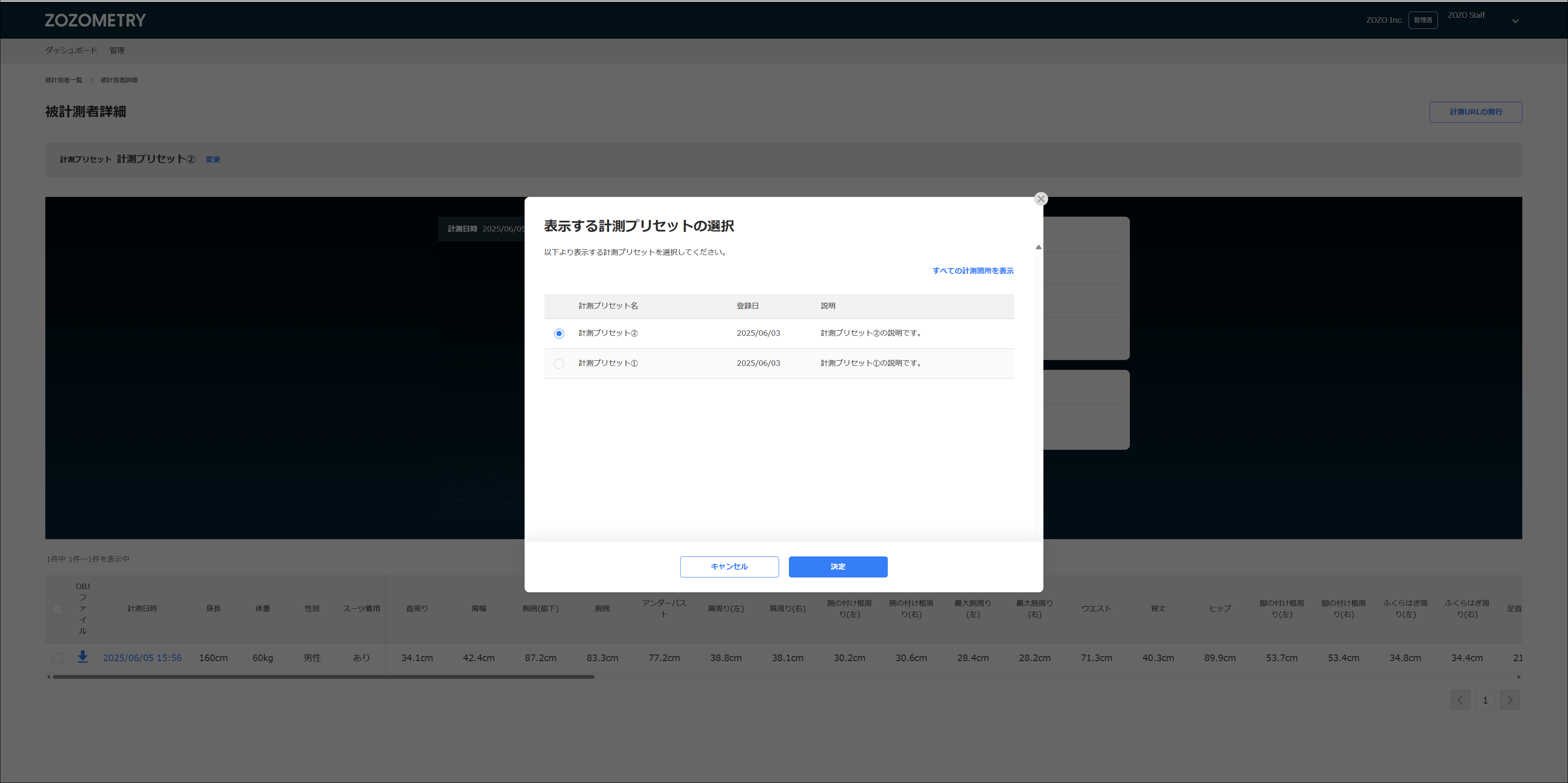
Task: Check the measurement row checkbox
Action: click(x=58, y=658)
